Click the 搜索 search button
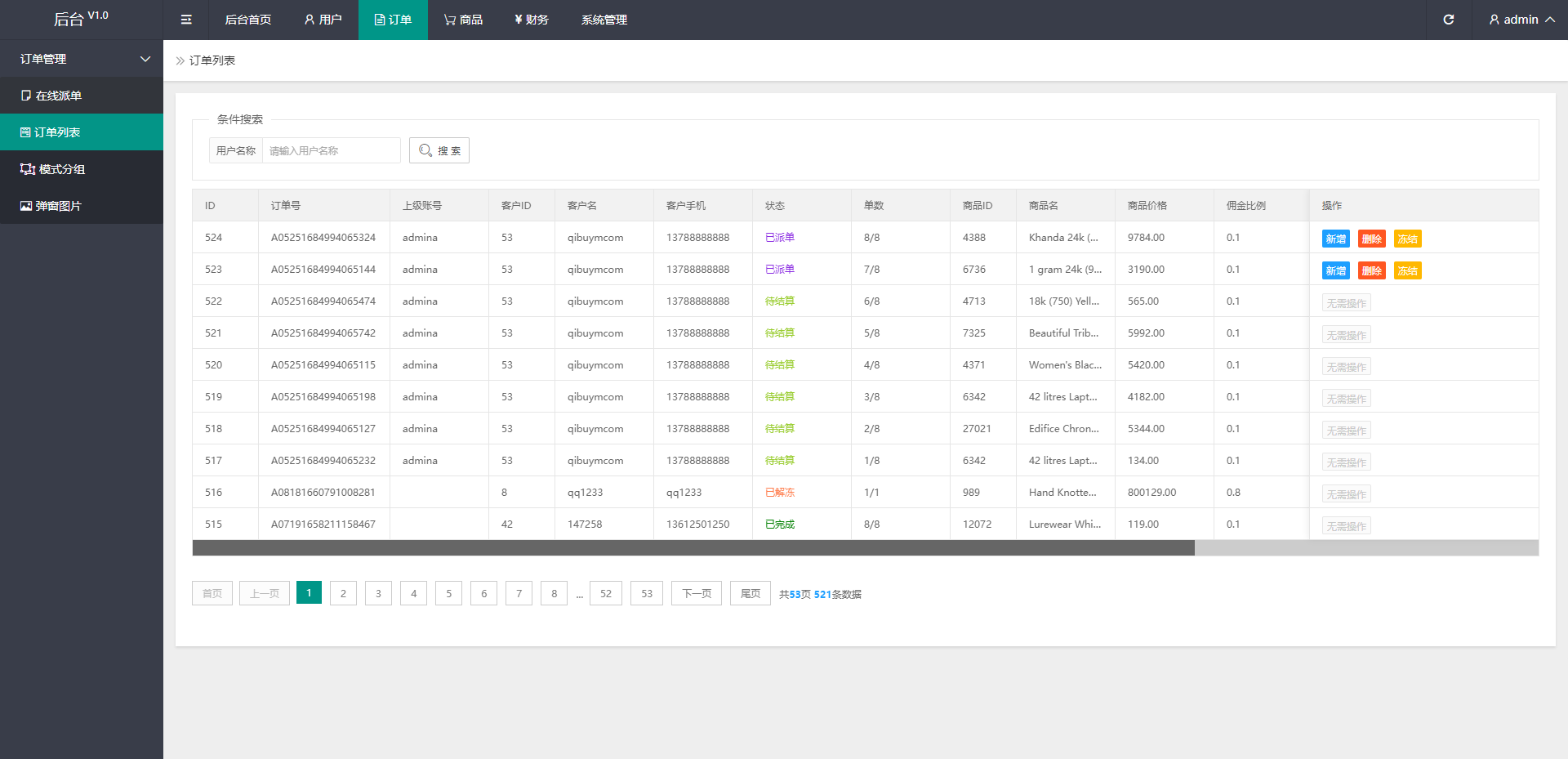Screen dimensions: 1568x759 pyautogui.click(x=439, y=150)
